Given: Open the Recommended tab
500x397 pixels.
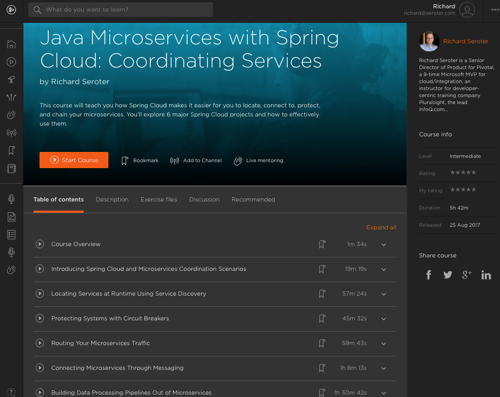Looking at the screenshot, I should 253,199.
